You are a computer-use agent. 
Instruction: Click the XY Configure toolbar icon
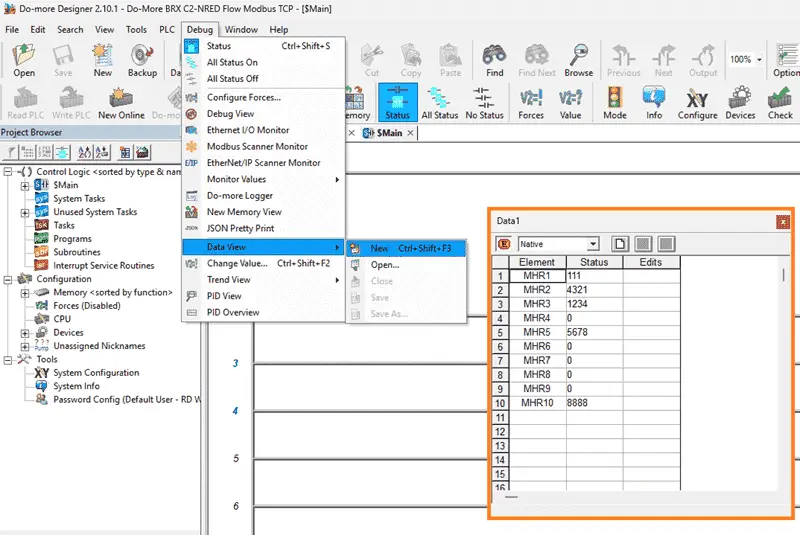(697, 103)
